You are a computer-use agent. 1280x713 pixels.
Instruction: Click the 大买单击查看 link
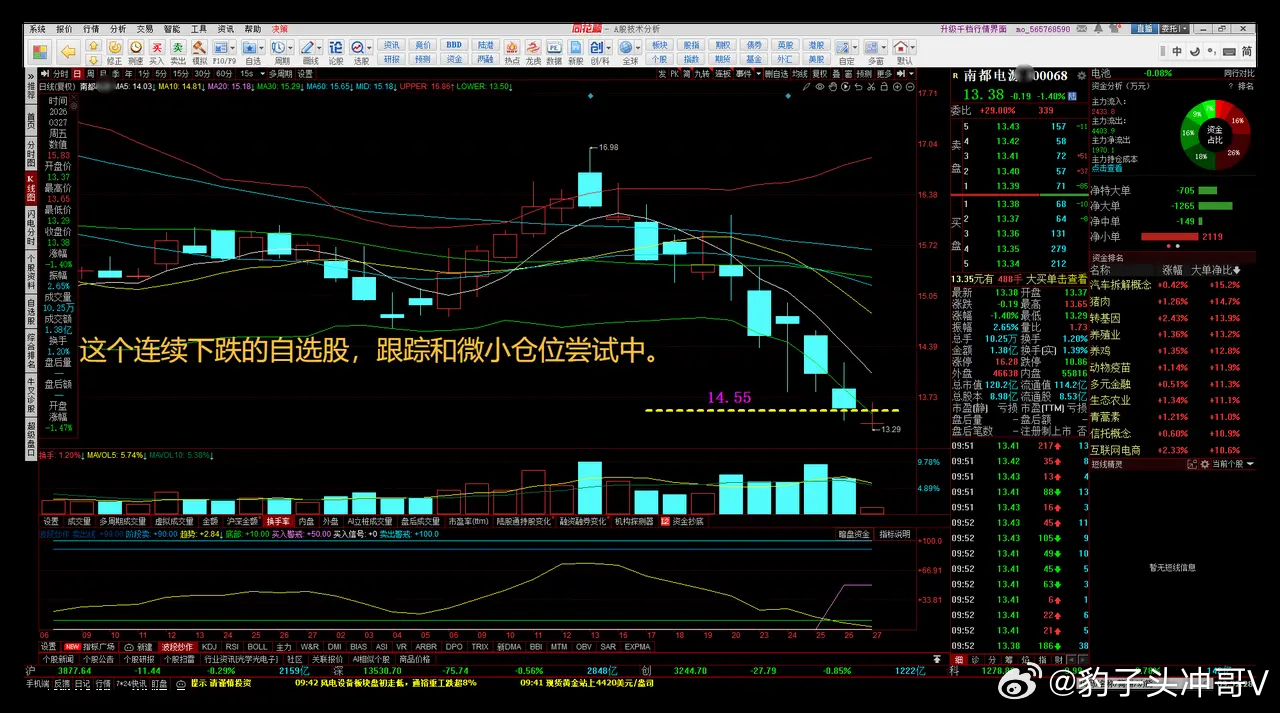pyautogui.click(x=1057, y=280)
